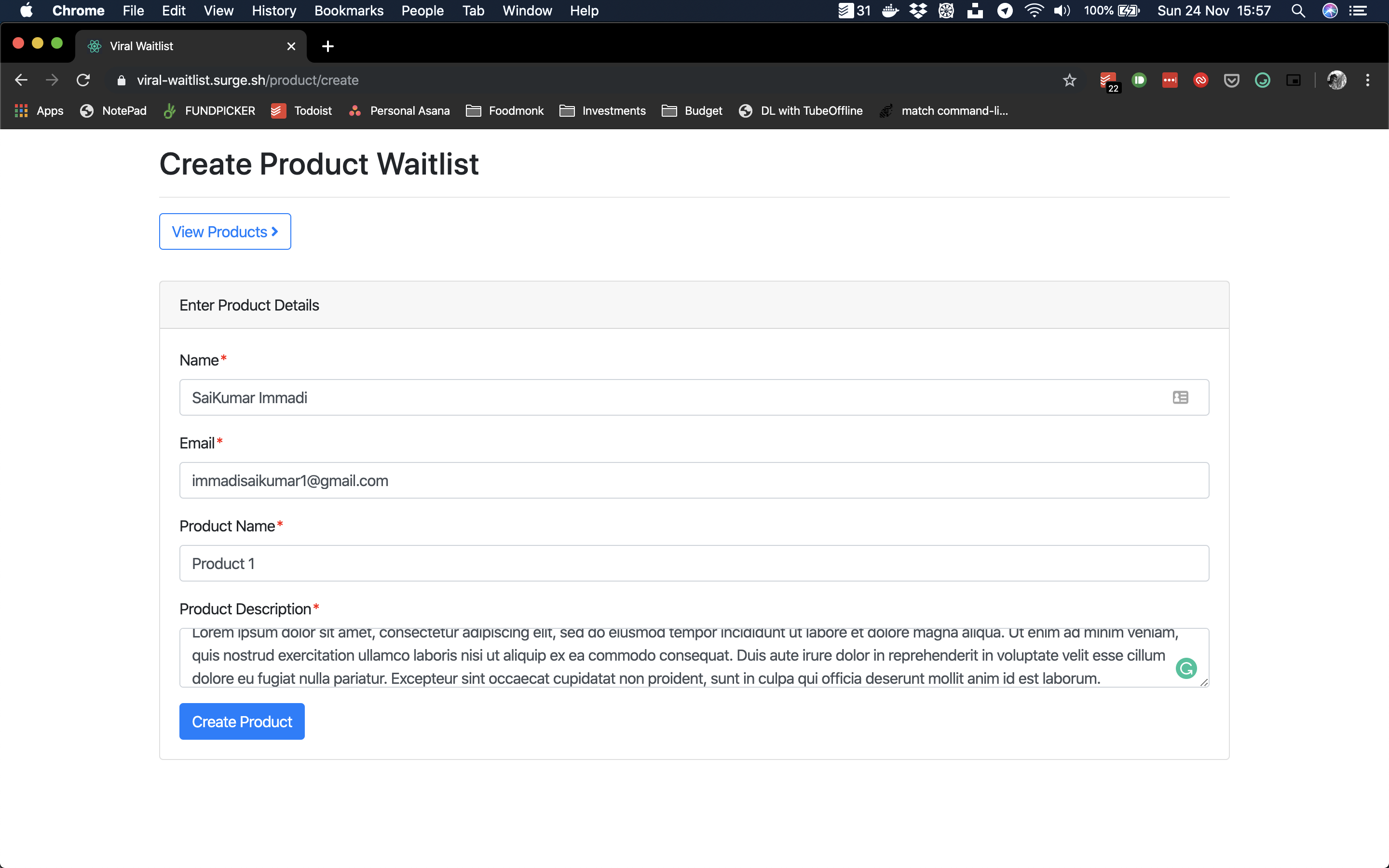Open the History menu in menu bar
This screenshot has width=1389, height=868.
pos(274,11)
